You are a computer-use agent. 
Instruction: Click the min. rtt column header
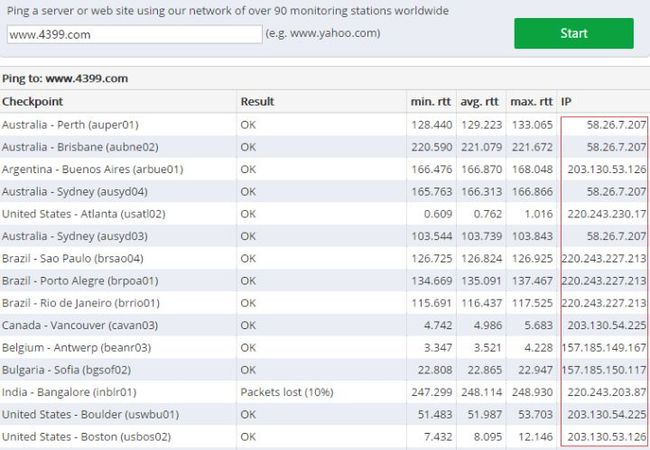[x=430, y=102]
